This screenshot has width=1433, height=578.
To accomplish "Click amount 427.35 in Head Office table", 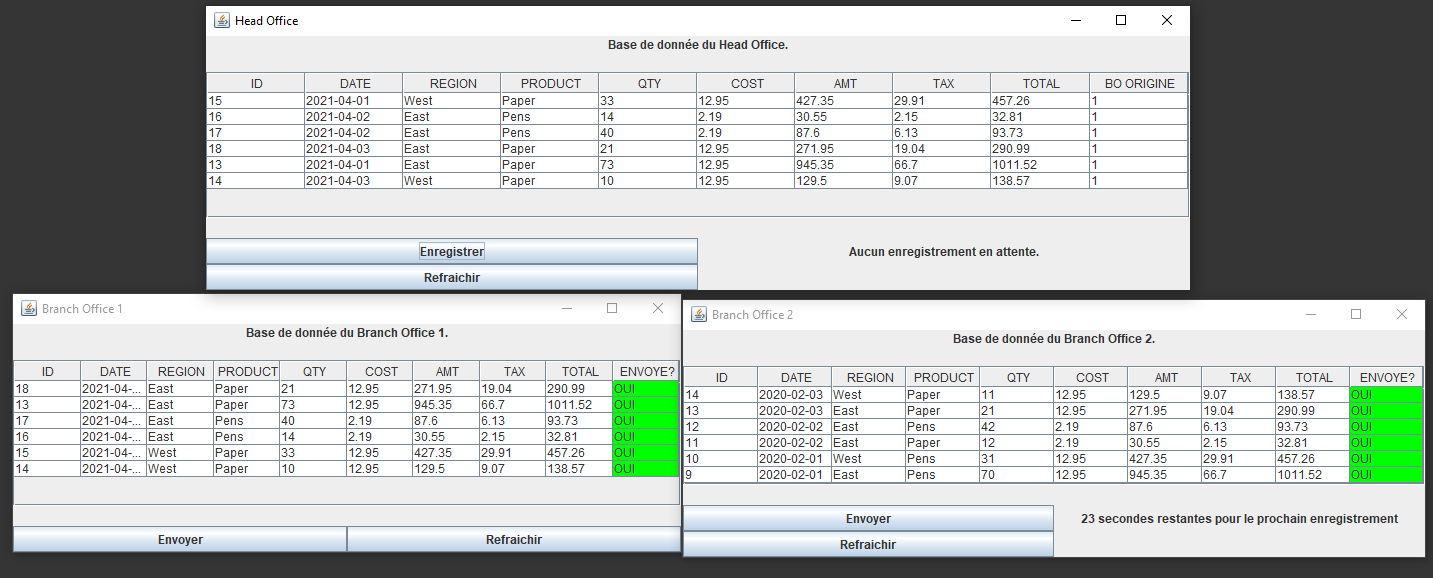I will [844, 101].
